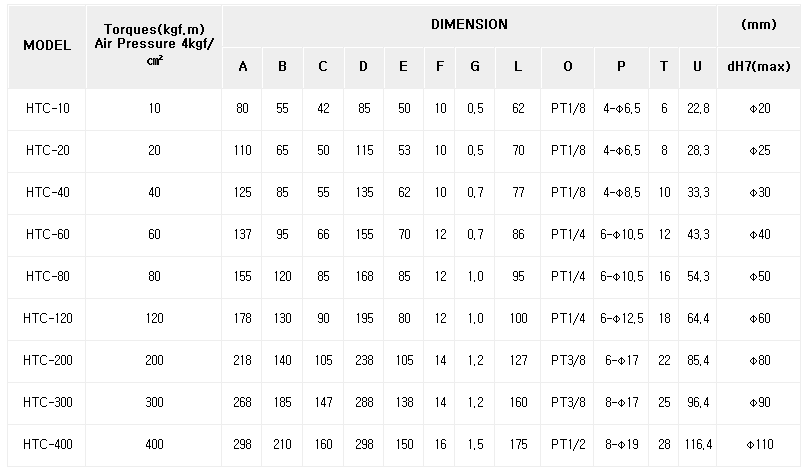Click the column A header
The width and height of the screenshot is (809, 473).
point(242,67)
